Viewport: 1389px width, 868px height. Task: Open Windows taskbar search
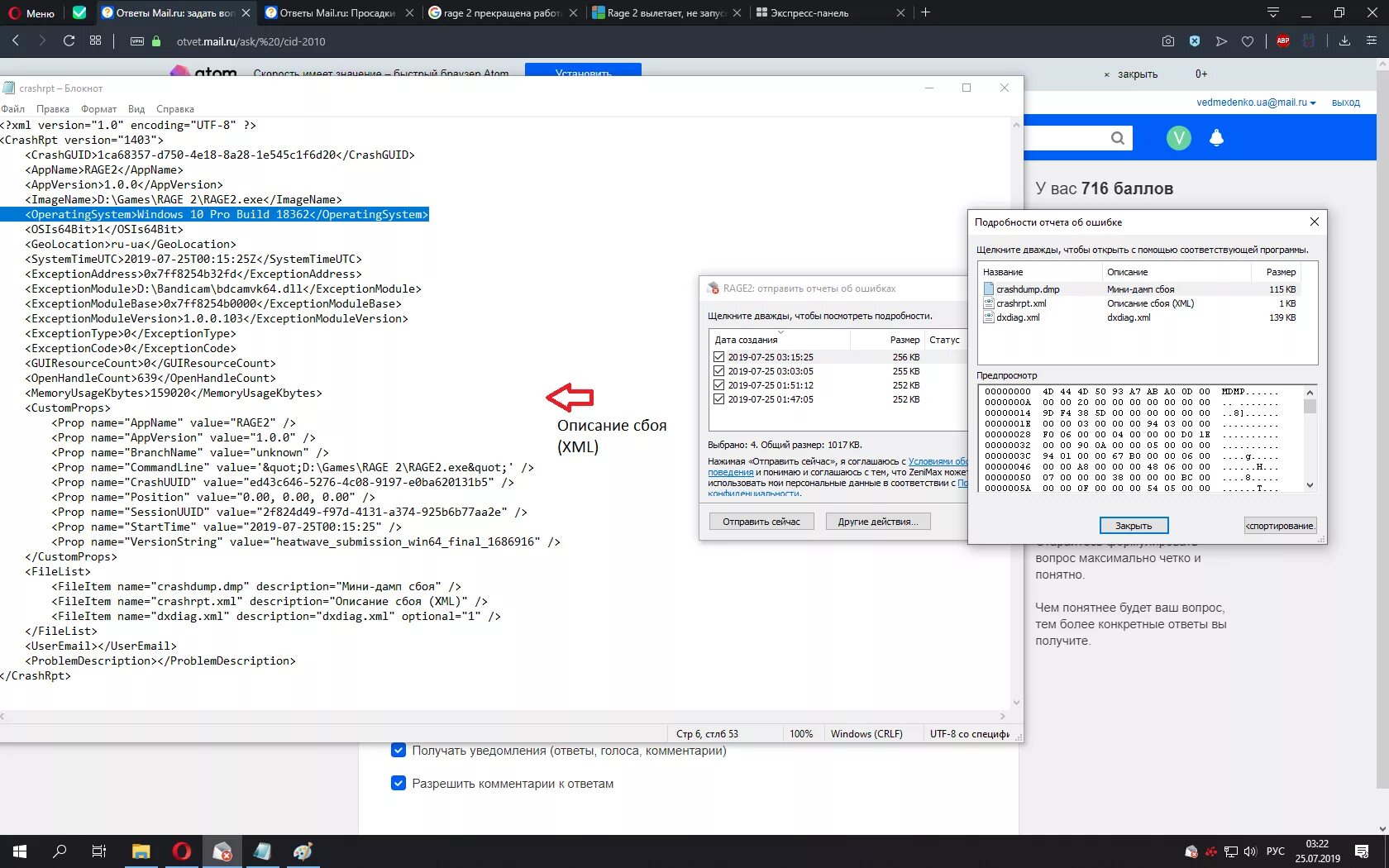click(x=60, y=851)
